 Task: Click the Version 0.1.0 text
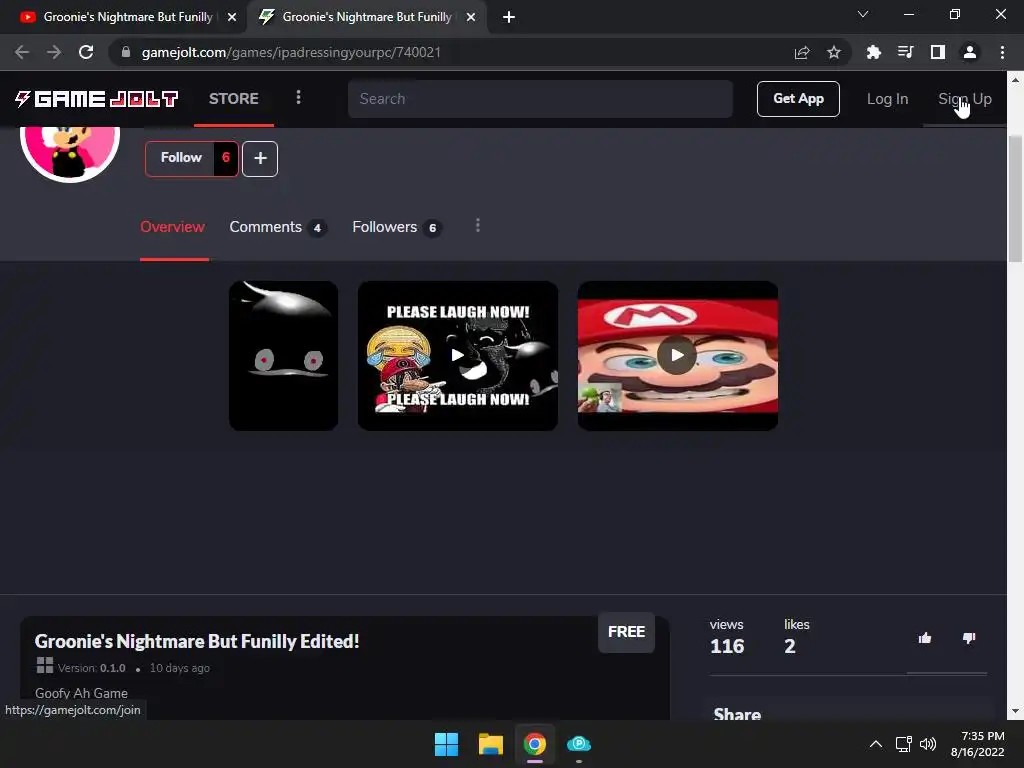91,668
